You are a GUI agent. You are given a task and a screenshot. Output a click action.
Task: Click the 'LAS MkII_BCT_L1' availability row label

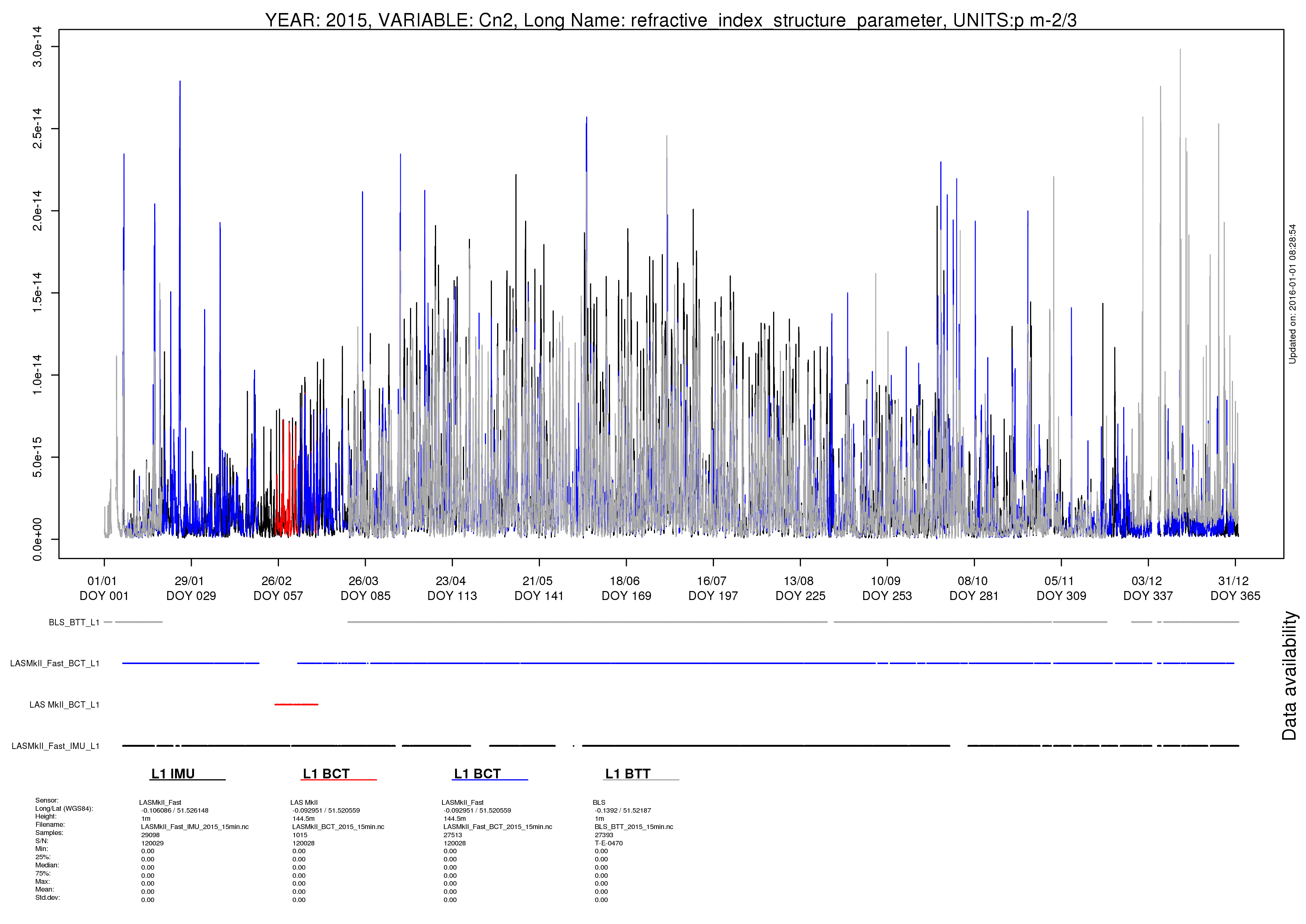(64, 705)
